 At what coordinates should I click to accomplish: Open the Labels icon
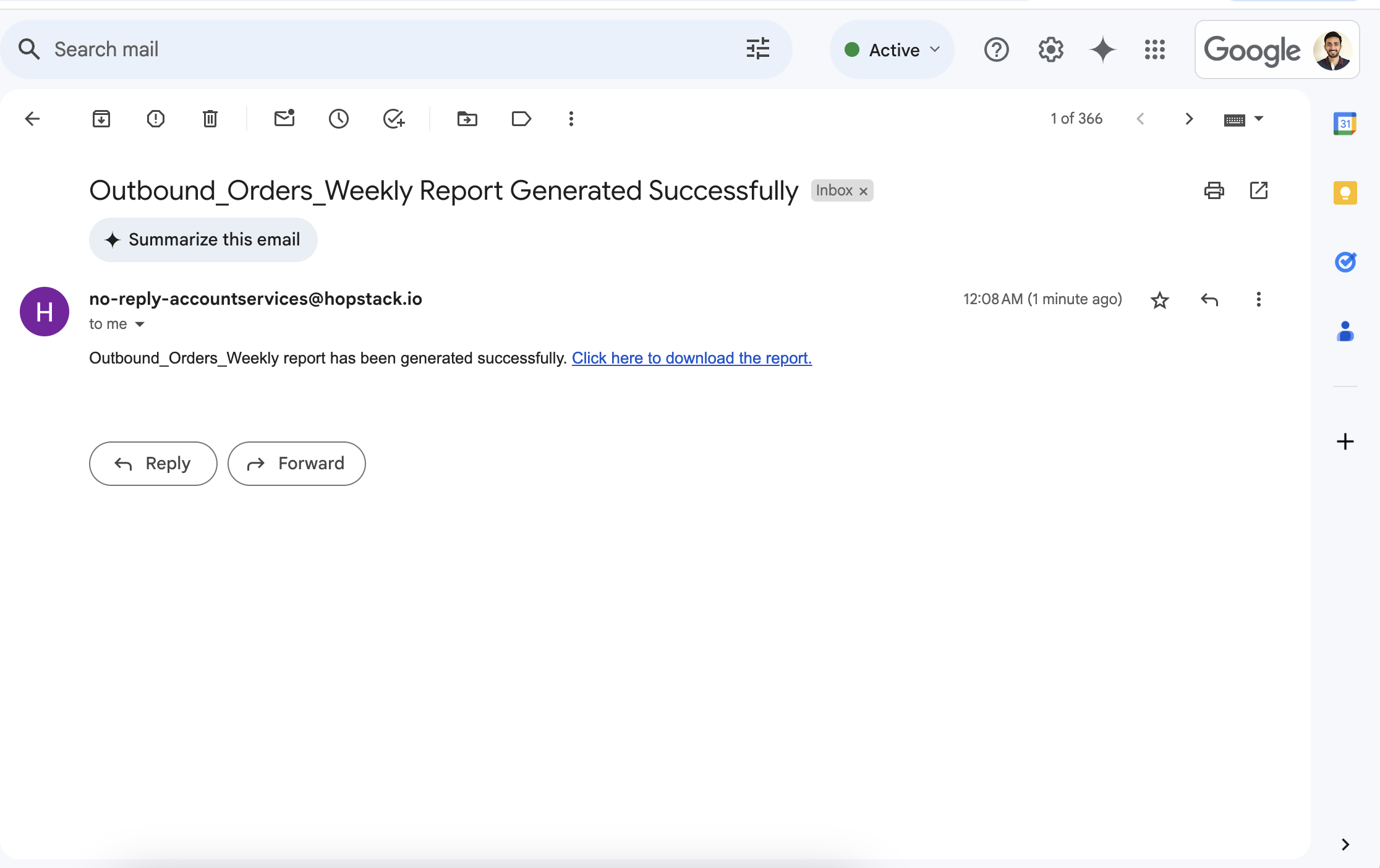click(x=521, y=119)
